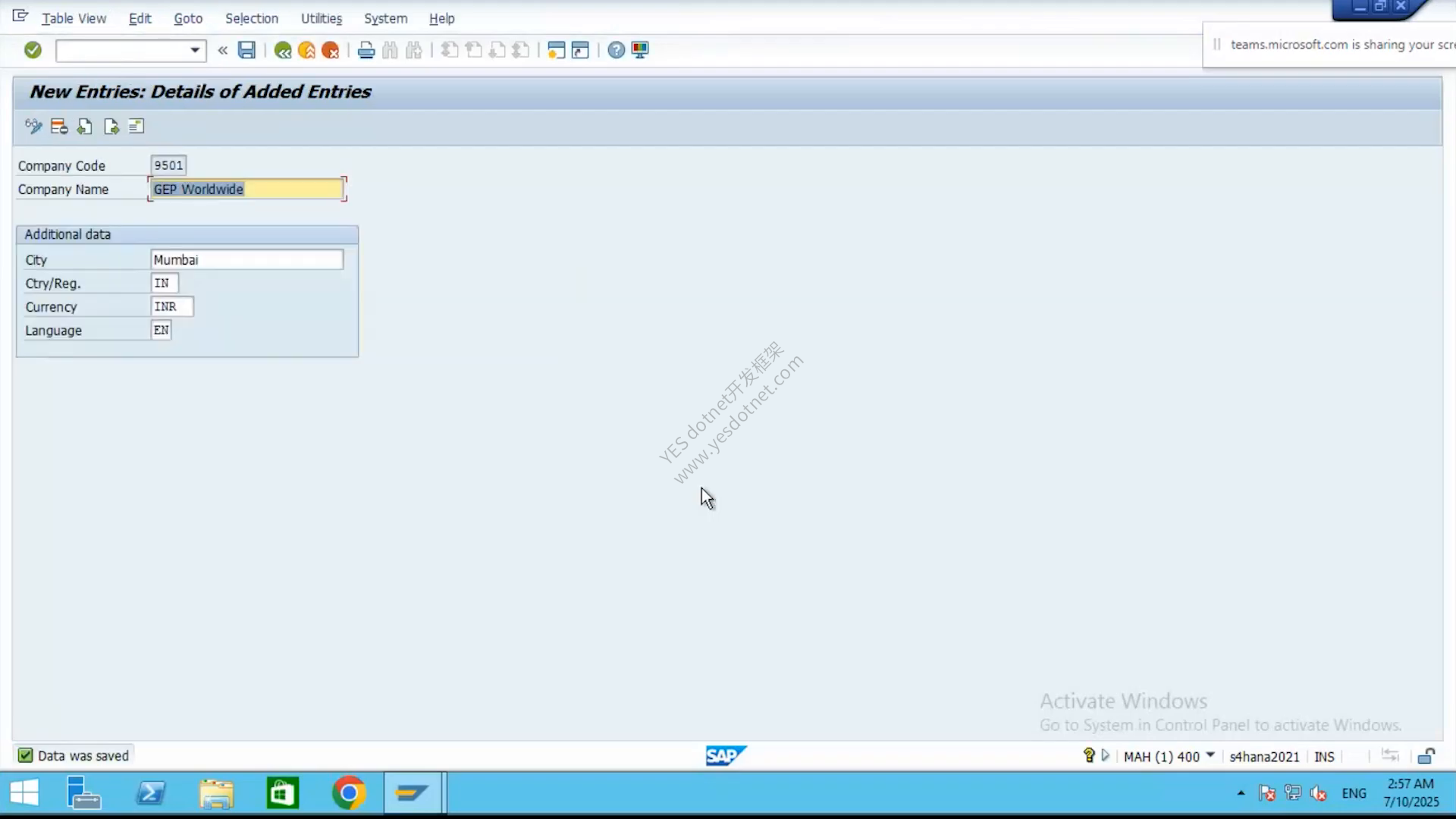Click the command field input box

(x=122, y=50)
